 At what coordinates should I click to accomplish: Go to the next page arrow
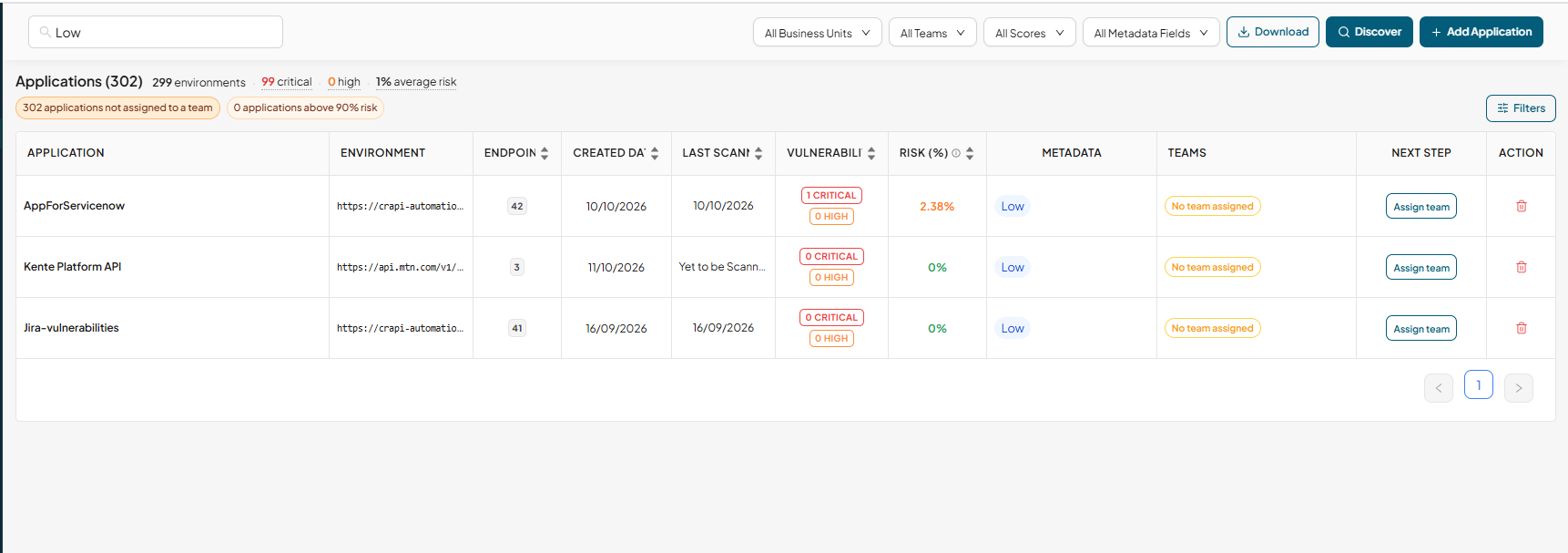(x=1519, y=388)
